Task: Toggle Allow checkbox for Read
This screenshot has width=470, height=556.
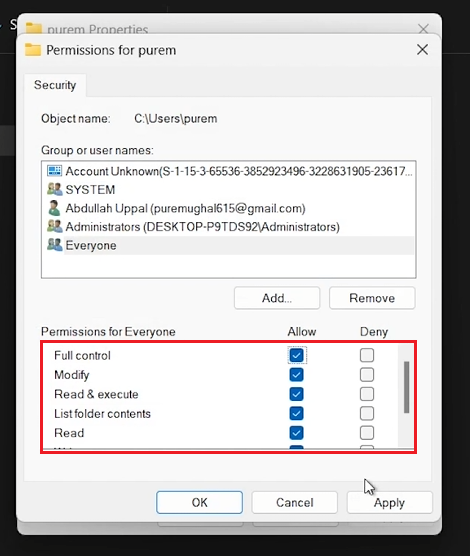Action: pyautogui.click(x=297, y=433)
